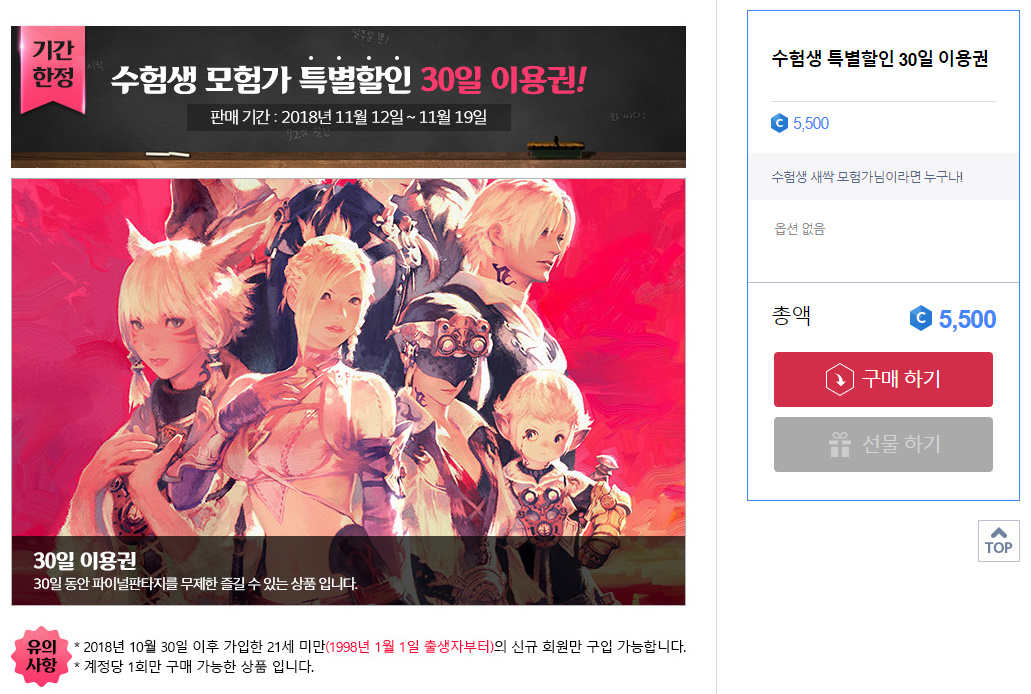Image resolution: width=1031 pixels, height=694 pixels.
Task: Click the red birthdate eligibility text
Action: [410, 647]
